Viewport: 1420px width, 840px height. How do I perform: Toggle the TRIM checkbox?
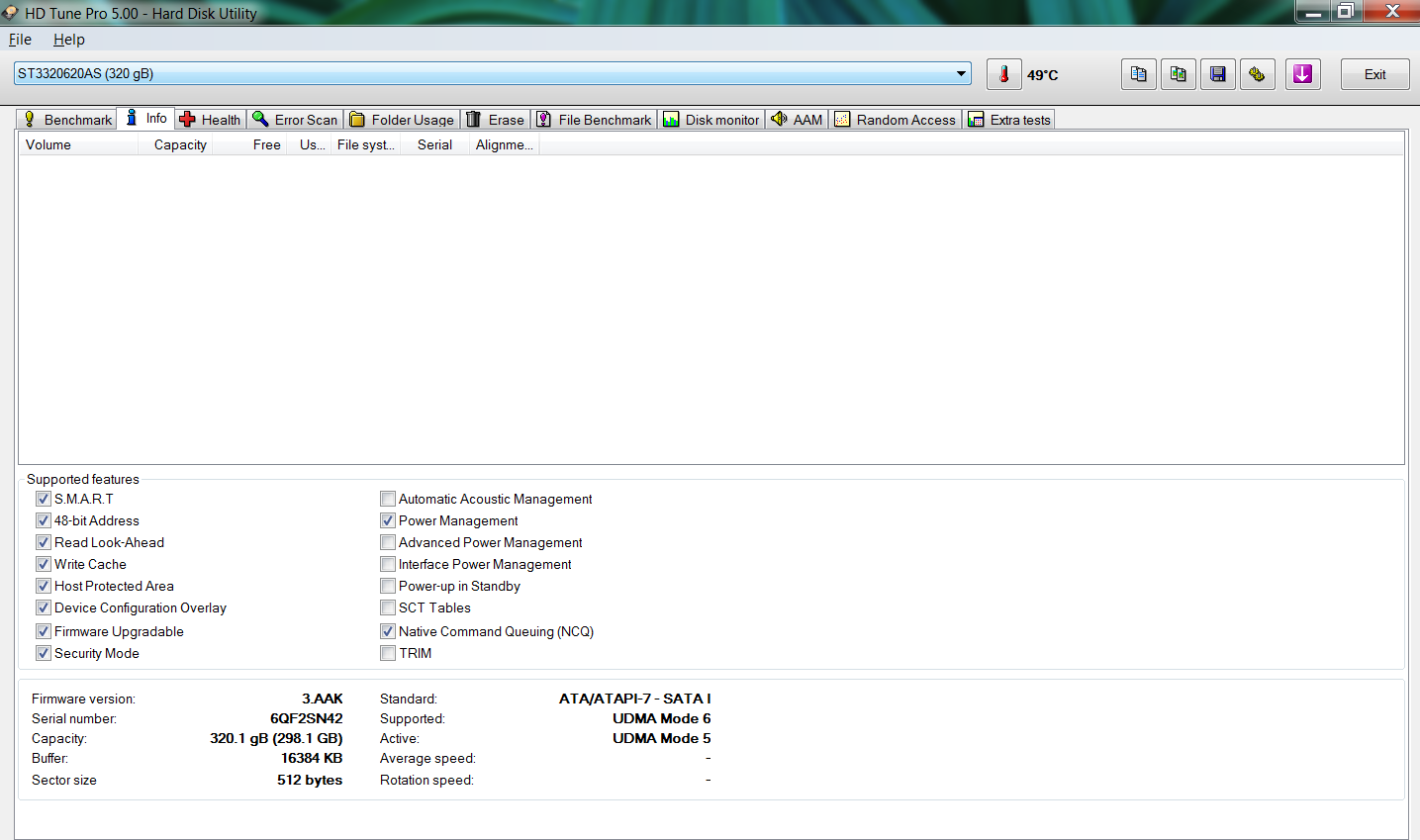point(388,653)
